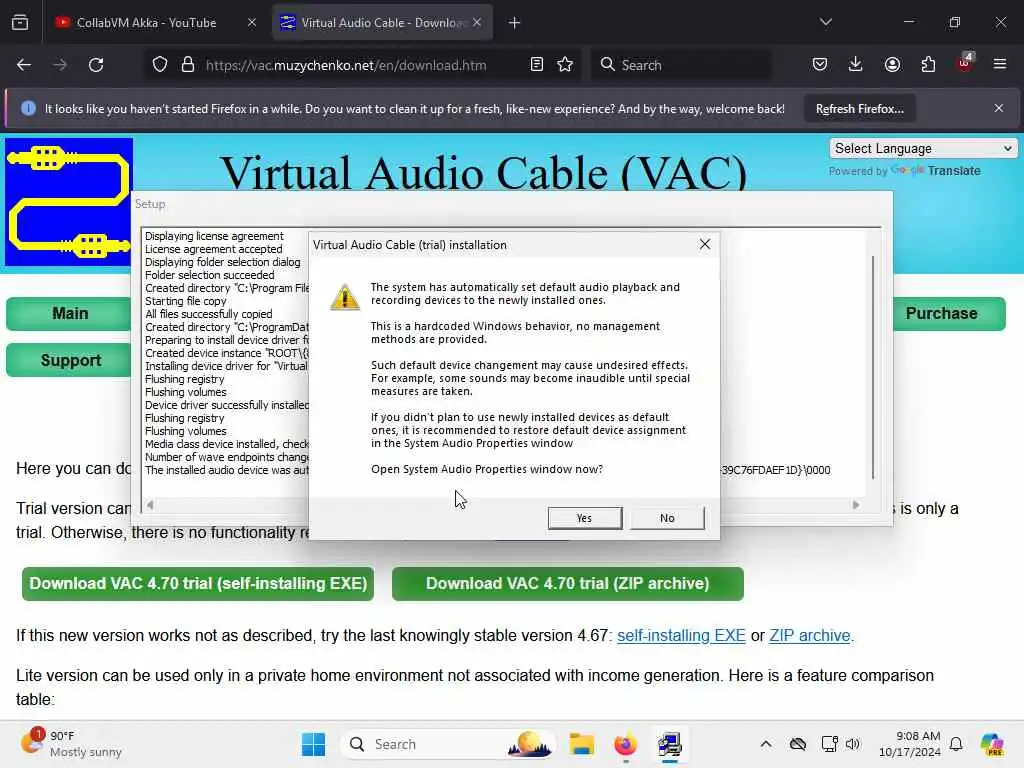Dismiss the Firefox refresh notification bar
Screen dimensions: 1024x768
(999, 108)
